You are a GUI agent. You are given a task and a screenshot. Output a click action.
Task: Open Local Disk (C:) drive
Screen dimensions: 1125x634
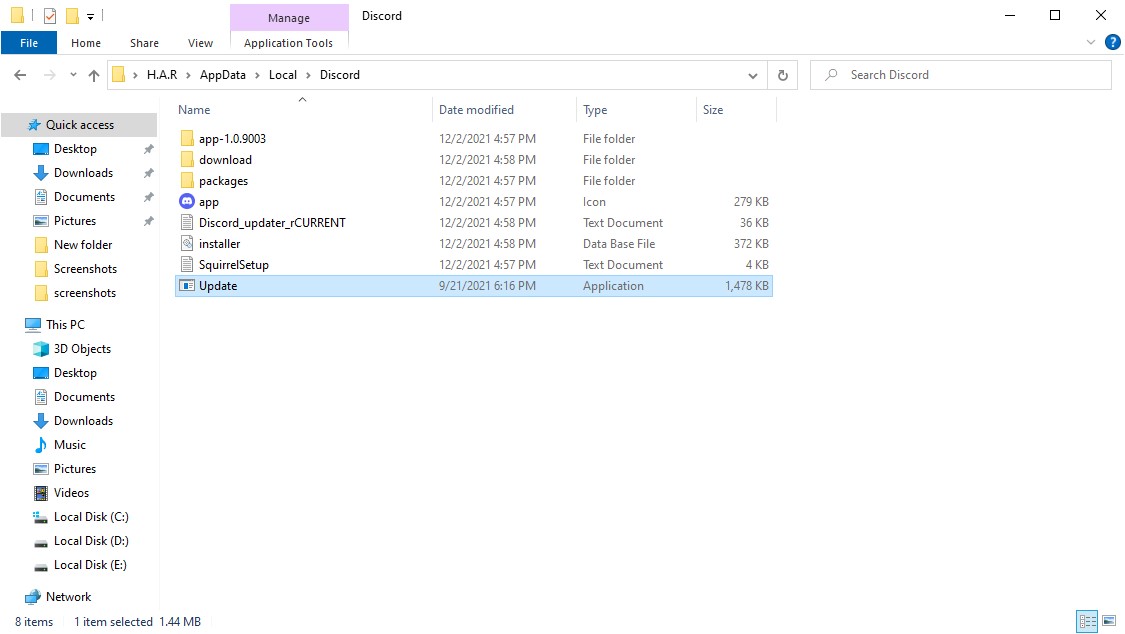click(x=90, y=516)
